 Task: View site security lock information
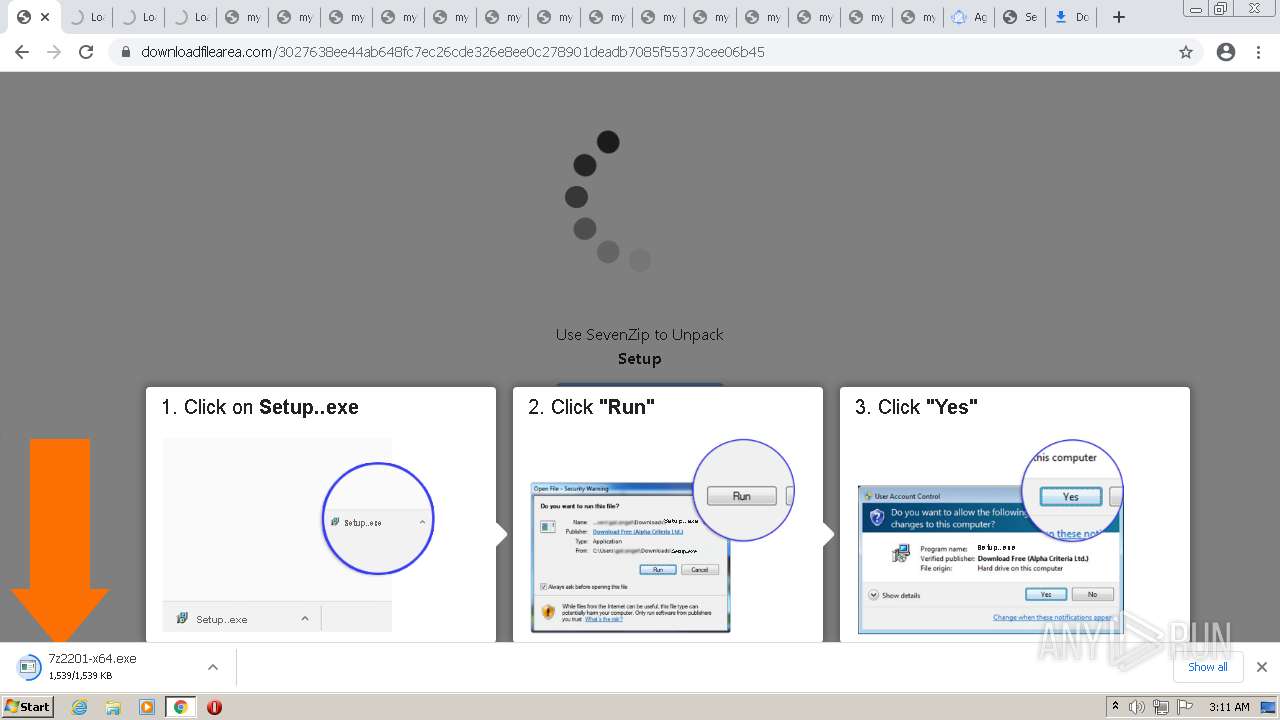click(x=126, y=52)
